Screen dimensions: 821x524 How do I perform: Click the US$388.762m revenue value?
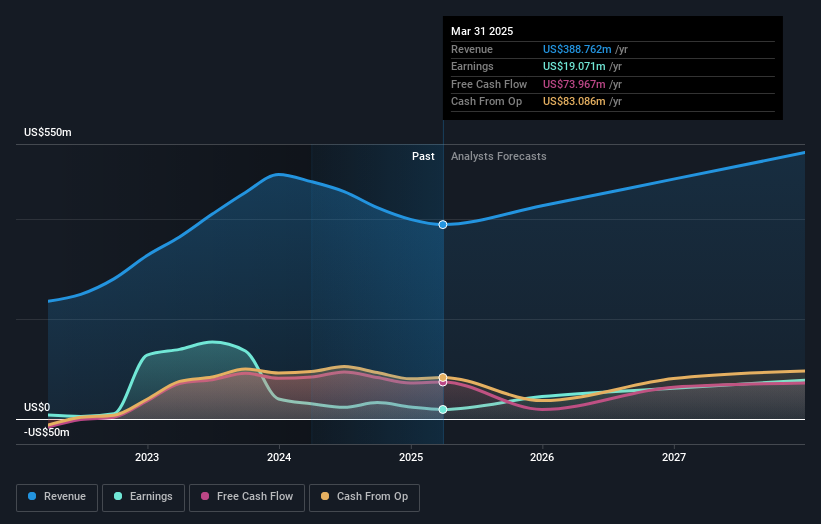click(577, 49)
